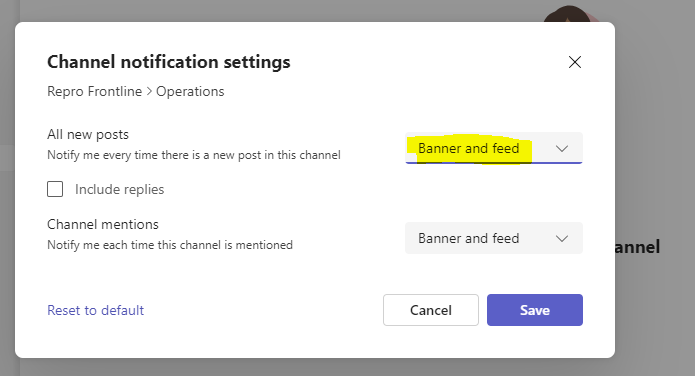The width and height of the screenshot is (695, 376).
Task: Open the Channel mentions notification dropdown
Action: tap(494, 238)
